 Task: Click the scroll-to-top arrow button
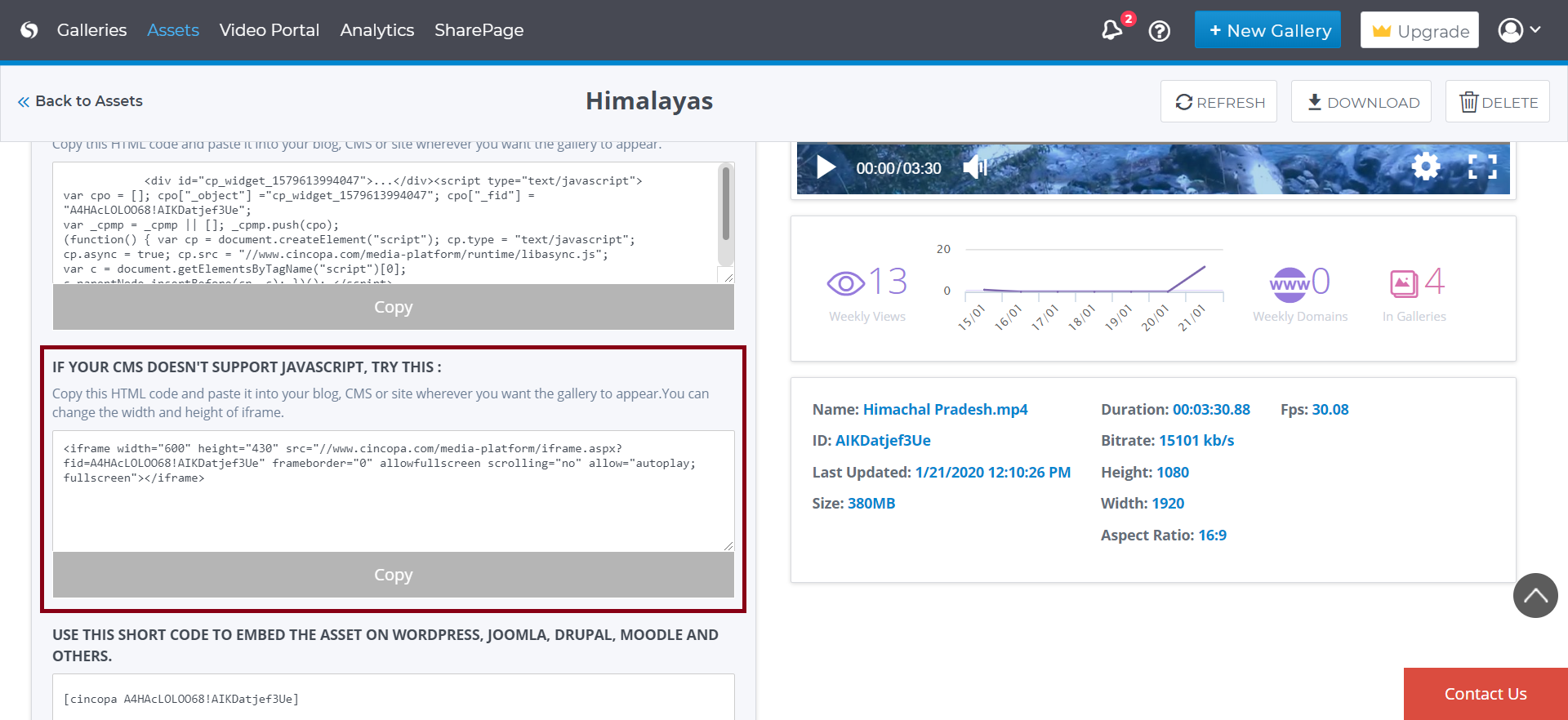point(1535,595)
